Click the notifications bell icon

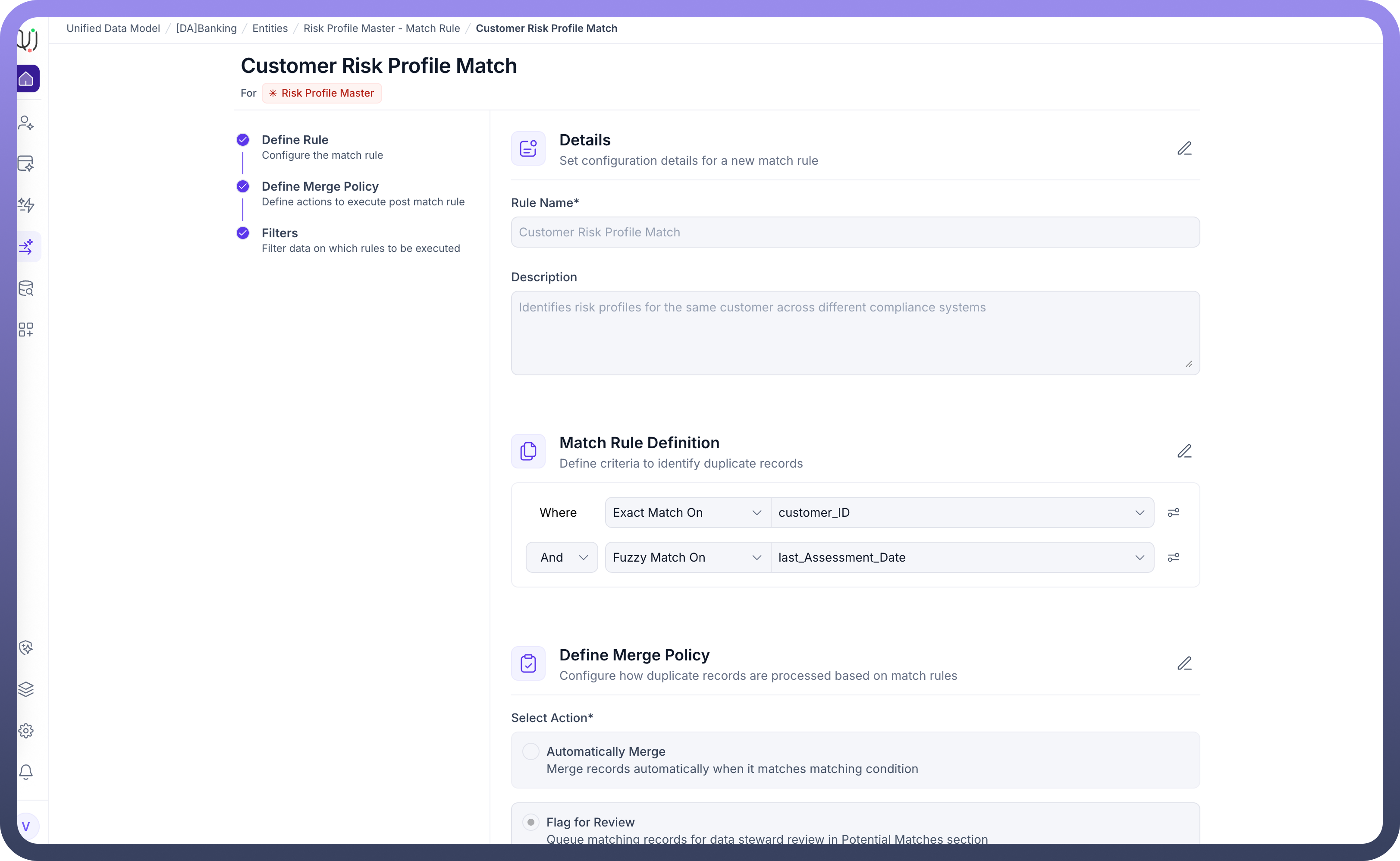point(26,772)
